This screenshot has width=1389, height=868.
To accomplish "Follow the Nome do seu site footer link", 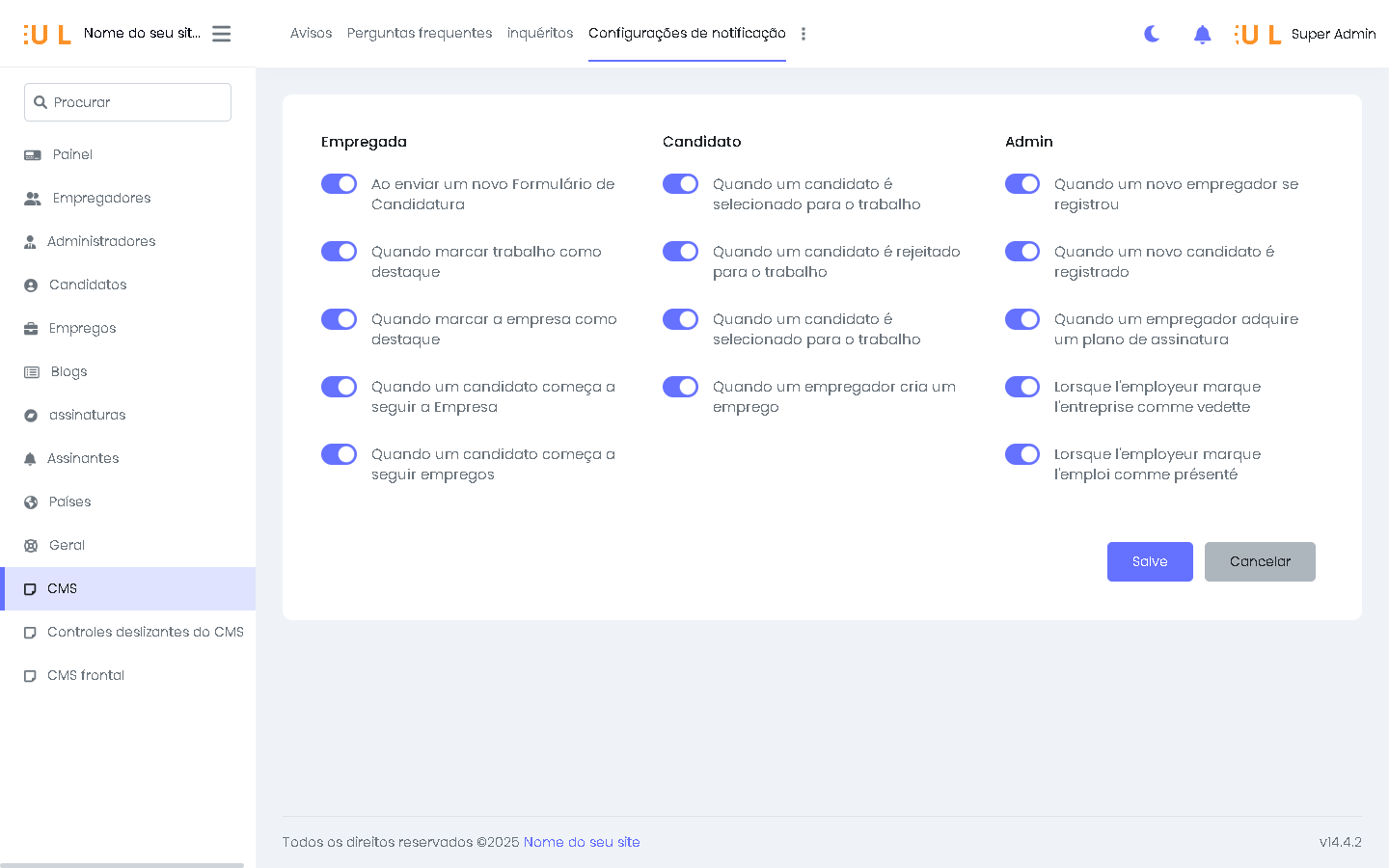I will coord(582,842).
